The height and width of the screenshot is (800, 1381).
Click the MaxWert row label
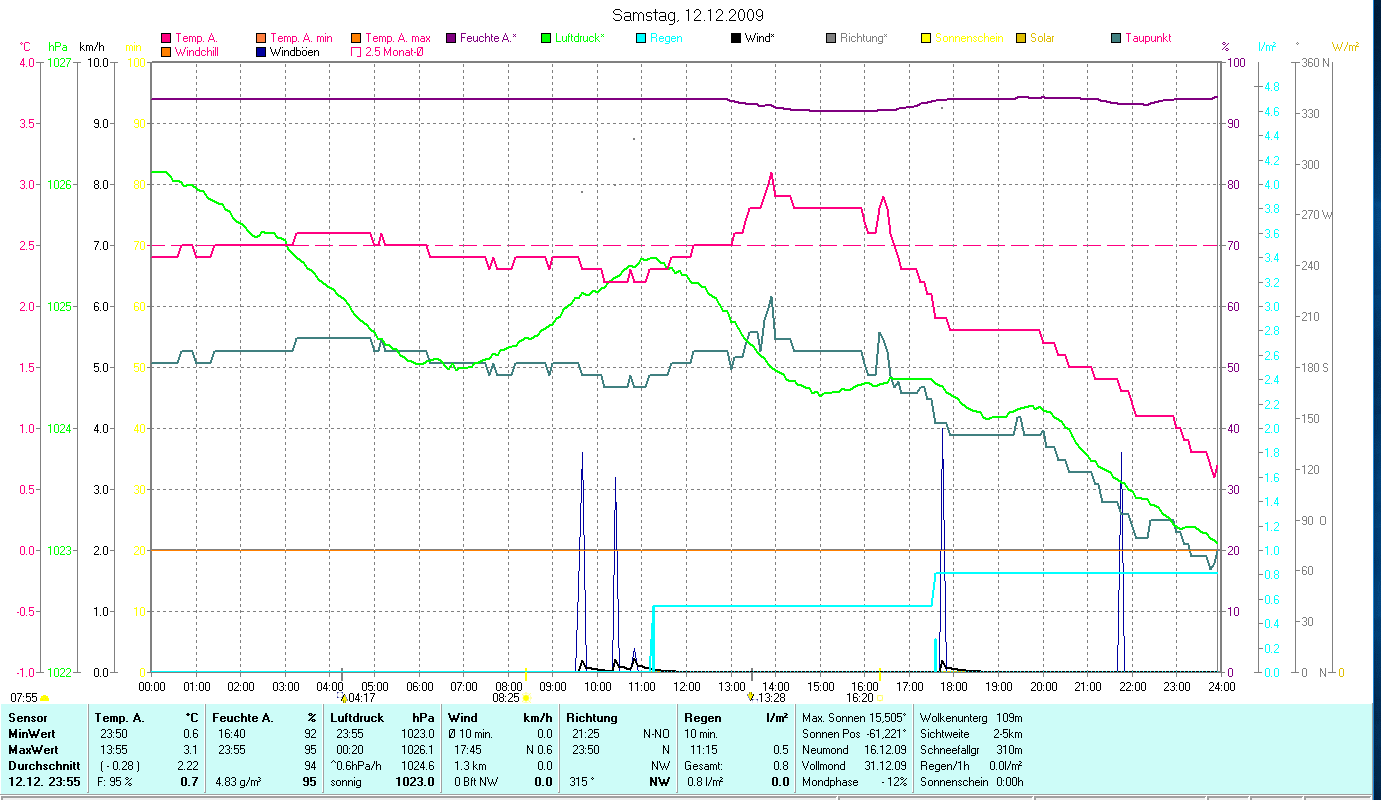pyautogui.click(x=34, y=750)
